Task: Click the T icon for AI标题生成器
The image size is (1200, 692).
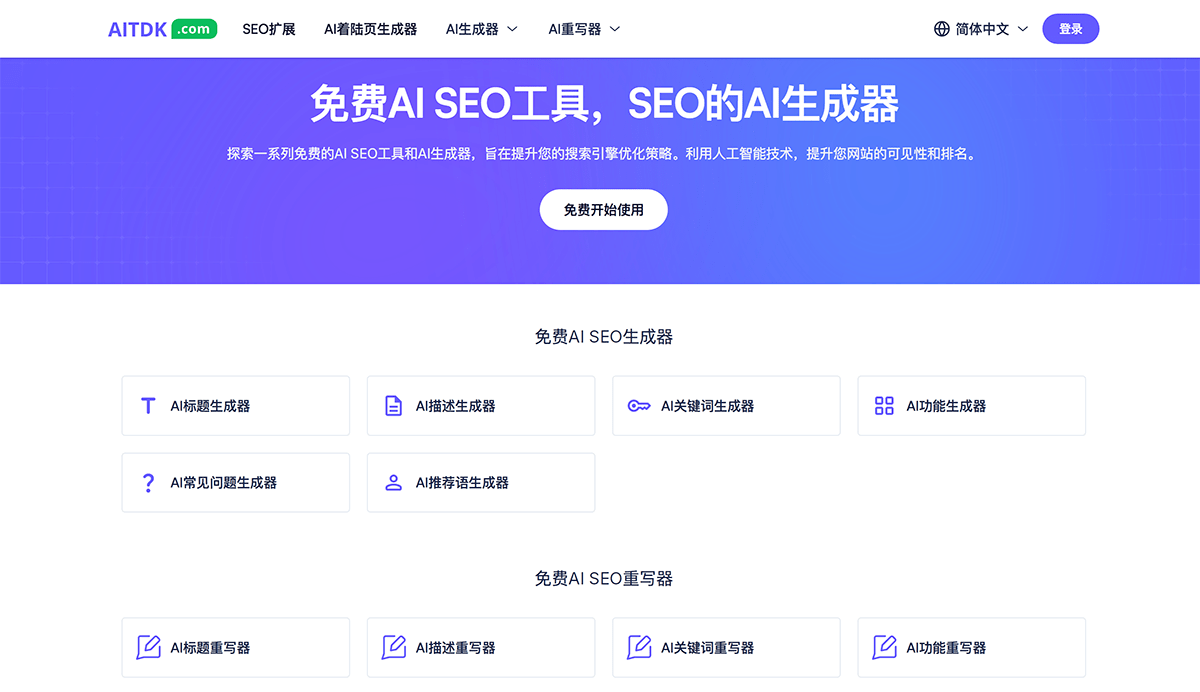Action: pos(148,406)
